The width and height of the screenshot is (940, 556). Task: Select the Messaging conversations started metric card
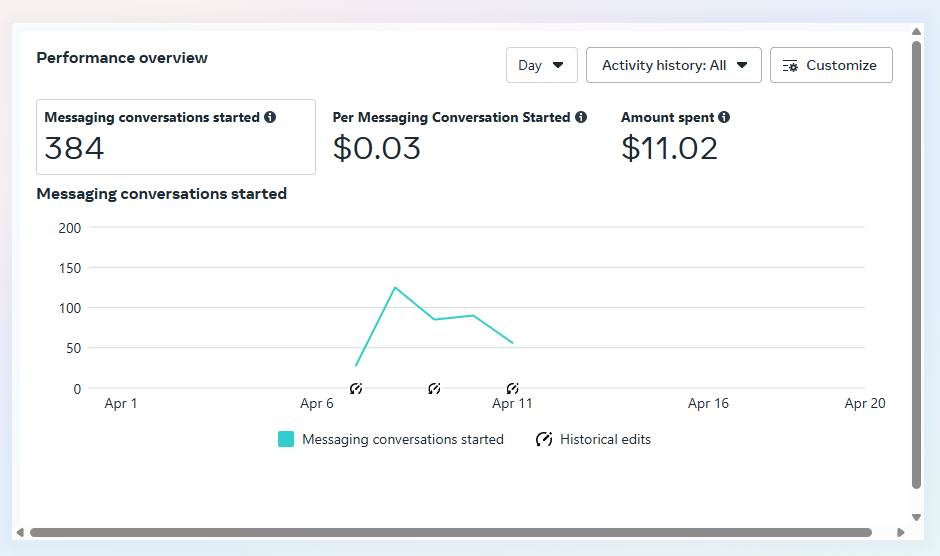point(176,137)
